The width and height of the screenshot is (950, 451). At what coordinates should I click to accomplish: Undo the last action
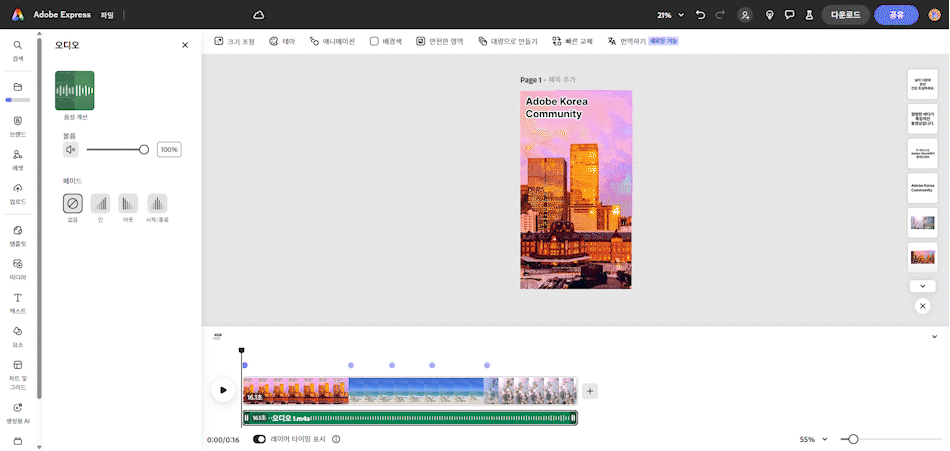point(701,15)
